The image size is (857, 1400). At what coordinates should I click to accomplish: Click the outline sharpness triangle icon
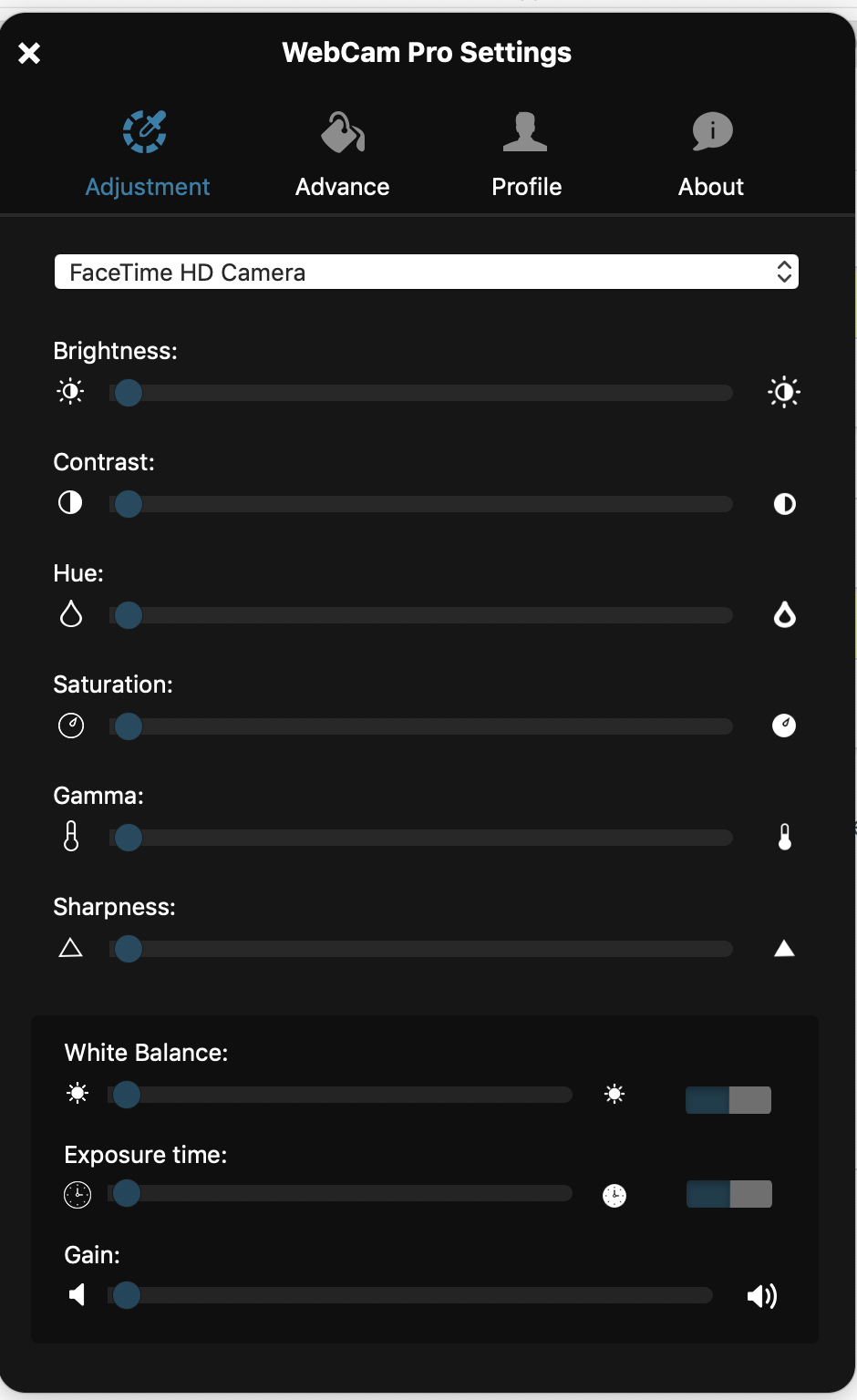tap(70, 949)
